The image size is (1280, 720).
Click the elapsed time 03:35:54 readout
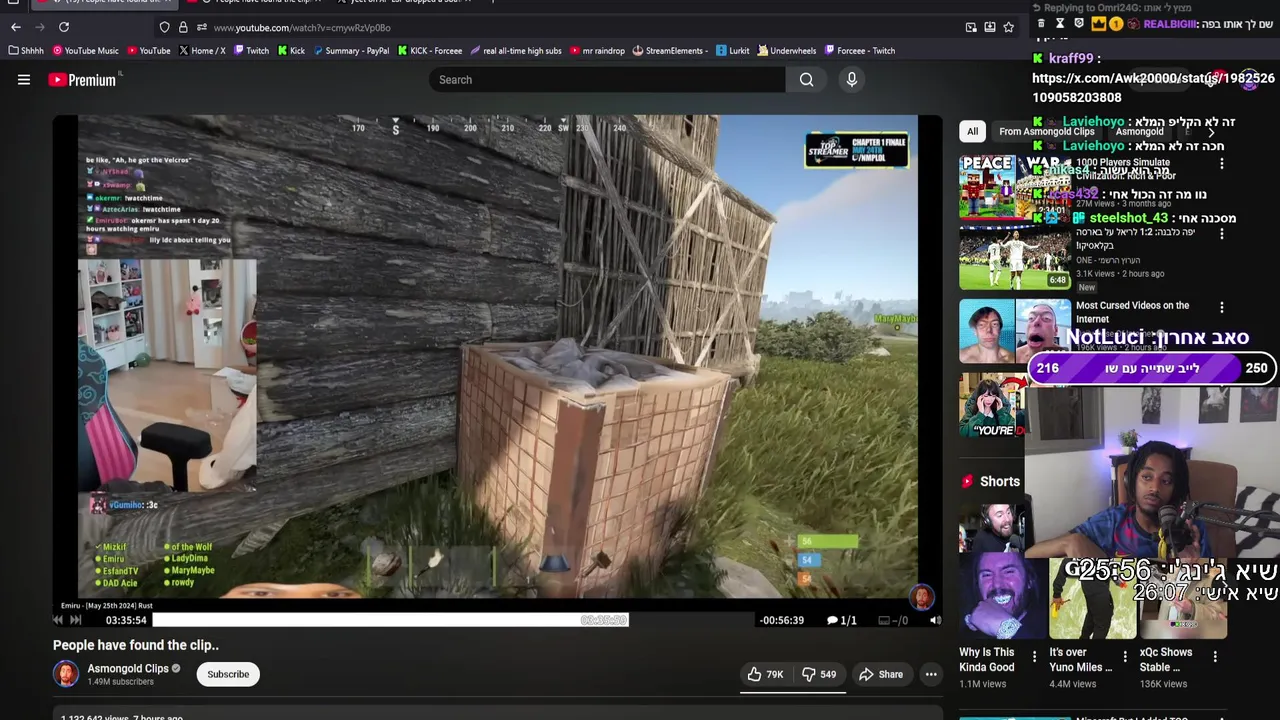(x=126, y=620)
